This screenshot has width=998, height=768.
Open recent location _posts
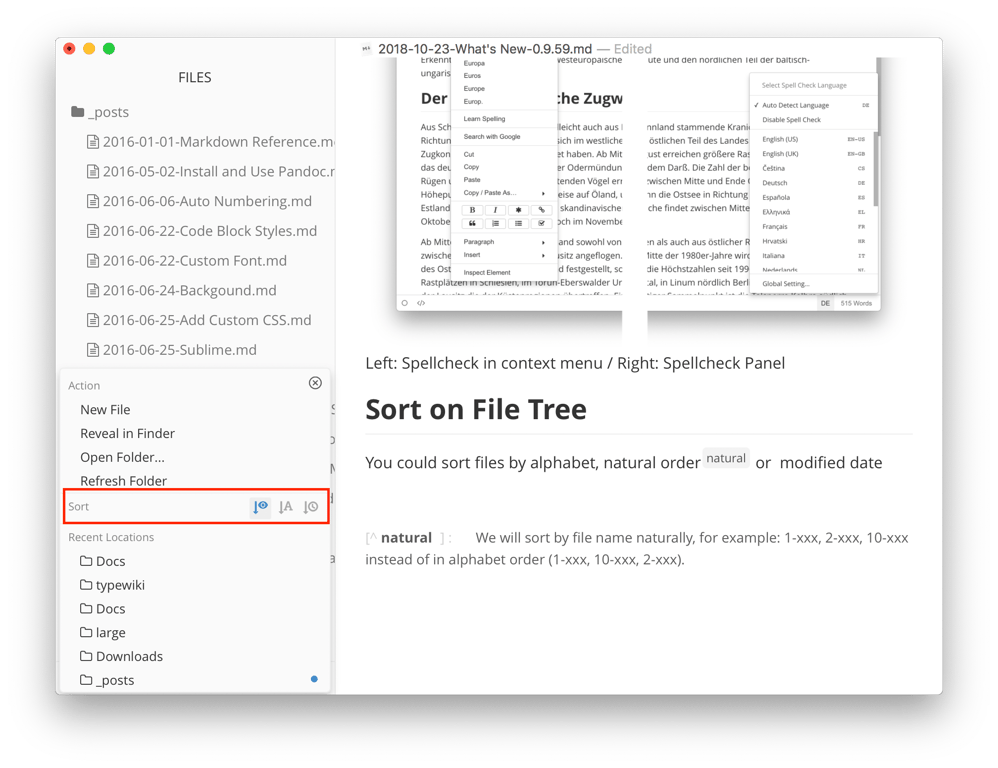(115, 680)
